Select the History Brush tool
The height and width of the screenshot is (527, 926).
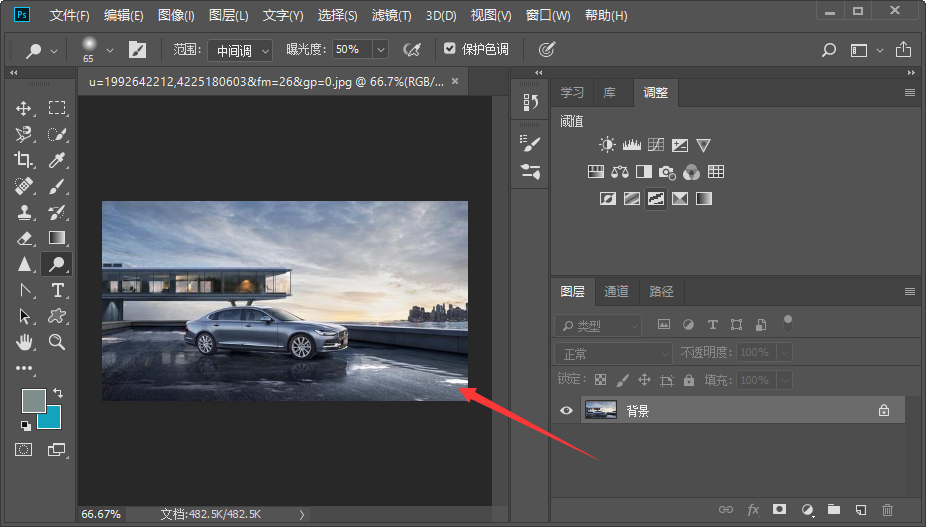57,212
